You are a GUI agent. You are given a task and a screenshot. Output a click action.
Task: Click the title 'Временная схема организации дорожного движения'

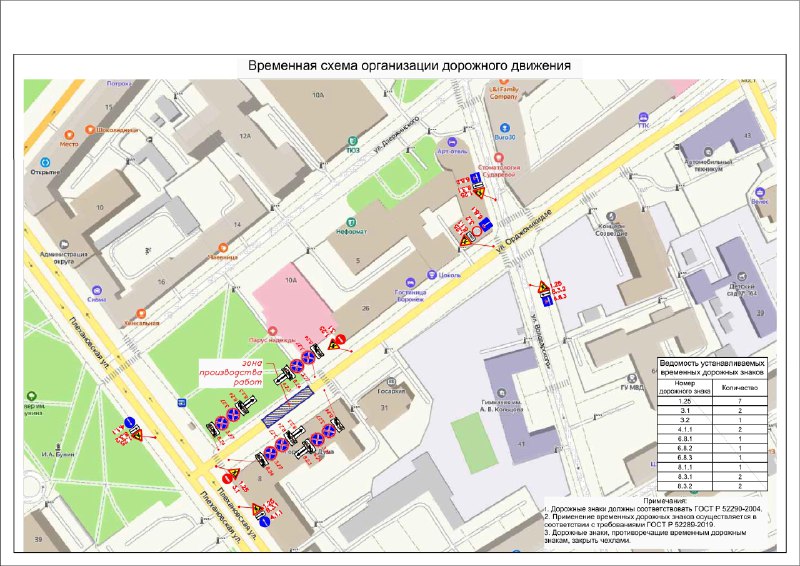point(403,66)
